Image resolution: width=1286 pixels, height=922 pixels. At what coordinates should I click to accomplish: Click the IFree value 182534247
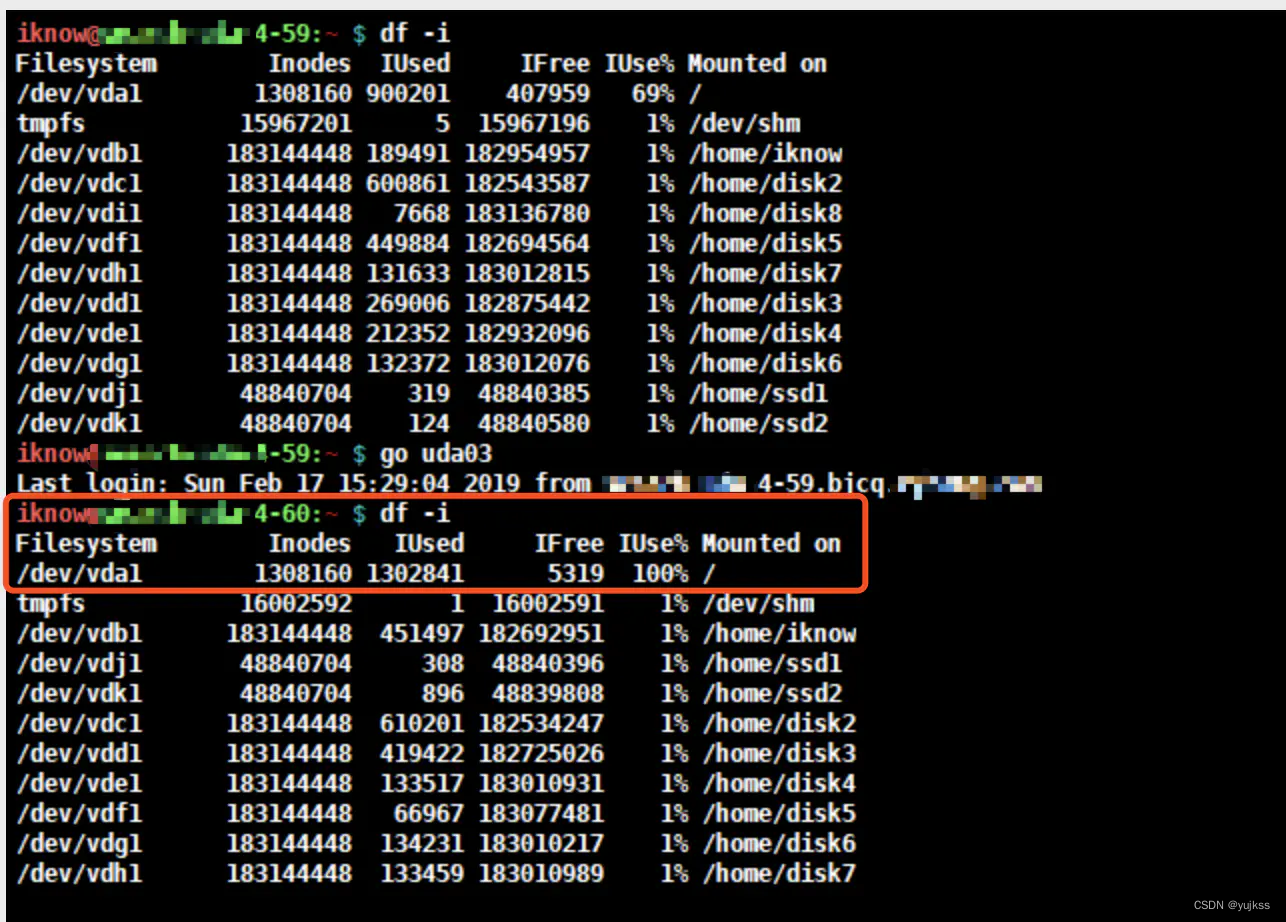pos(541,724)
